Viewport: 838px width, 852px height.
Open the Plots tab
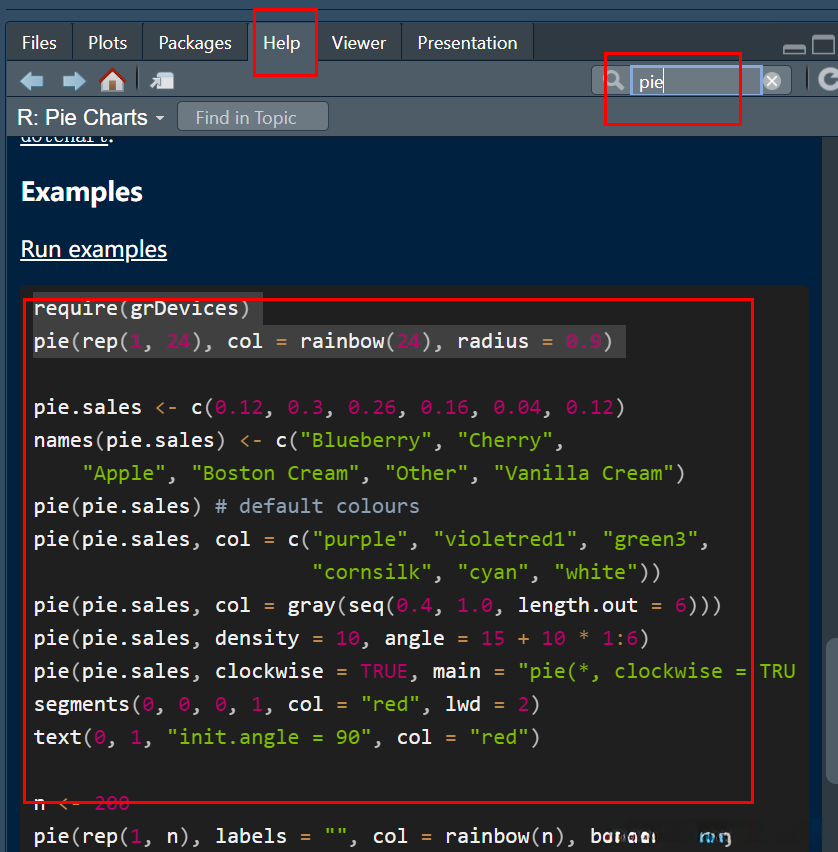107,43
